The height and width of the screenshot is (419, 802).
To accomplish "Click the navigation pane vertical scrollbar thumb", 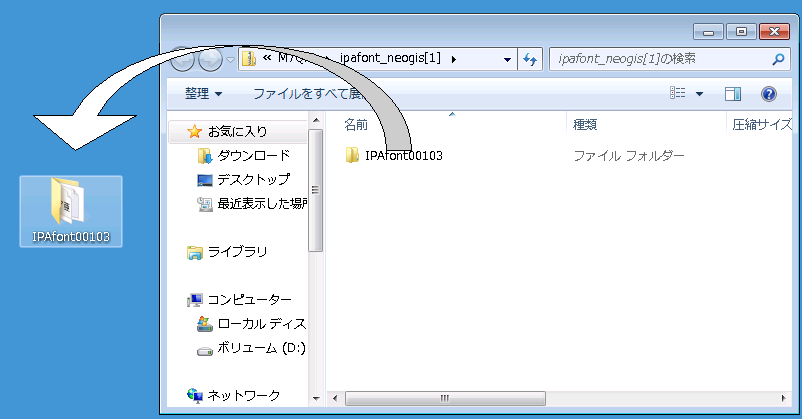I will 316,190.
